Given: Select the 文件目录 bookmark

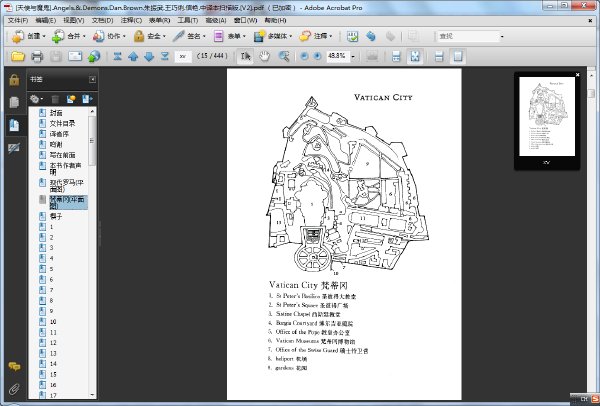Looking at the screenshot, I should [62, 123].
